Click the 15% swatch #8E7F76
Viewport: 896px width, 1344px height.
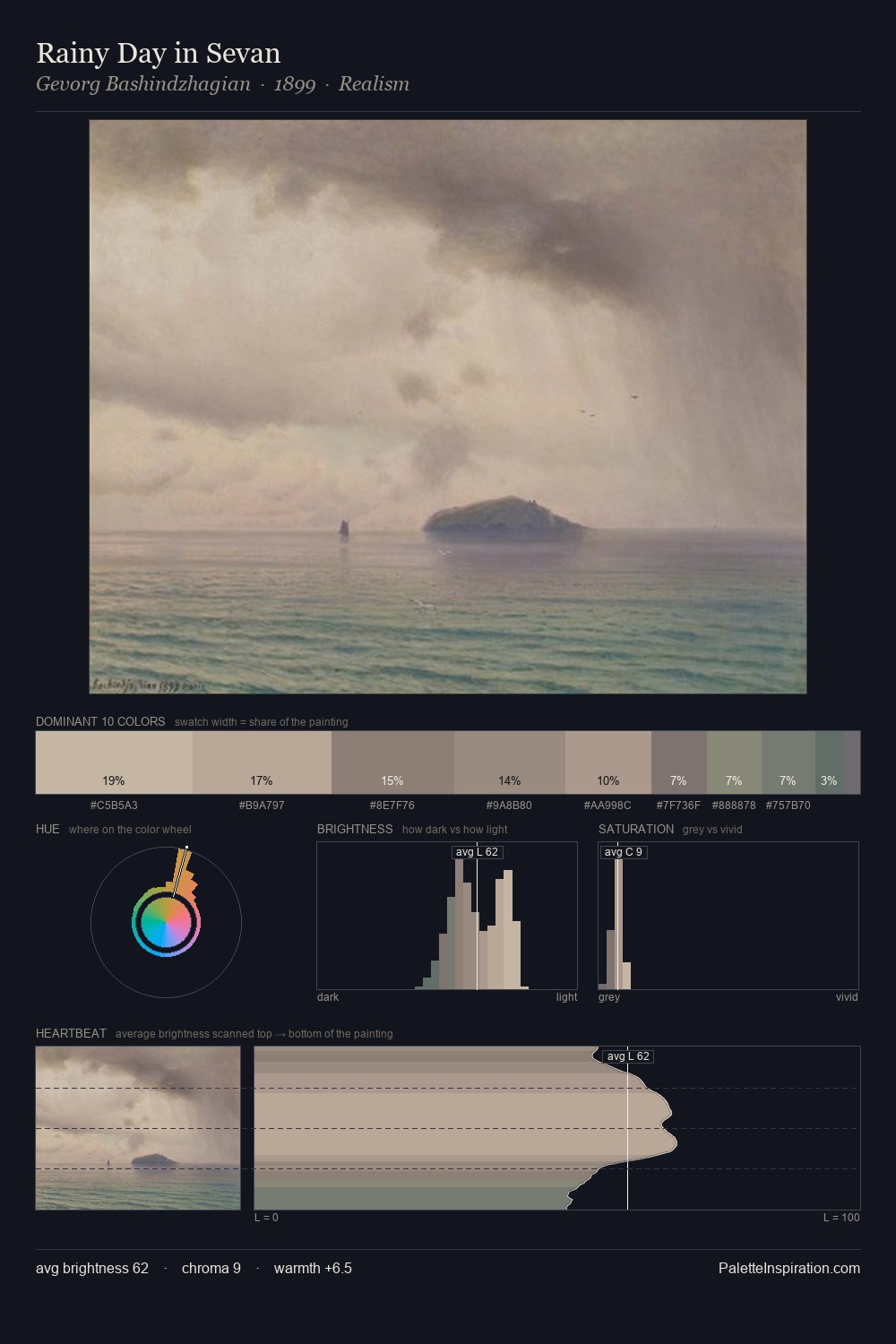point(392,762)
